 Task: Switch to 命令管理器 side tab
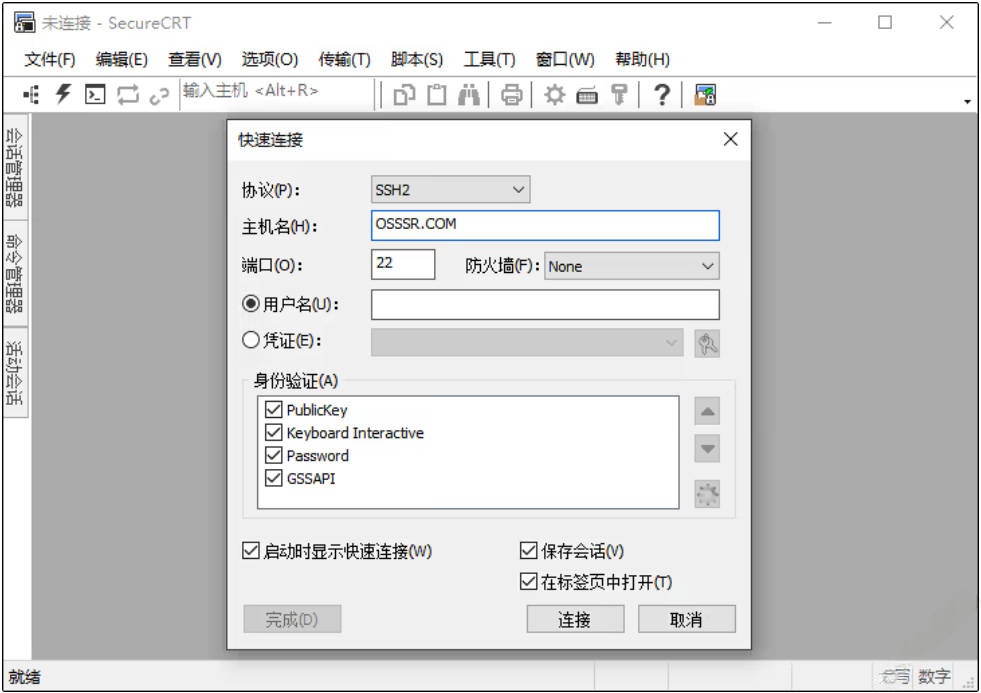point(15,273)
